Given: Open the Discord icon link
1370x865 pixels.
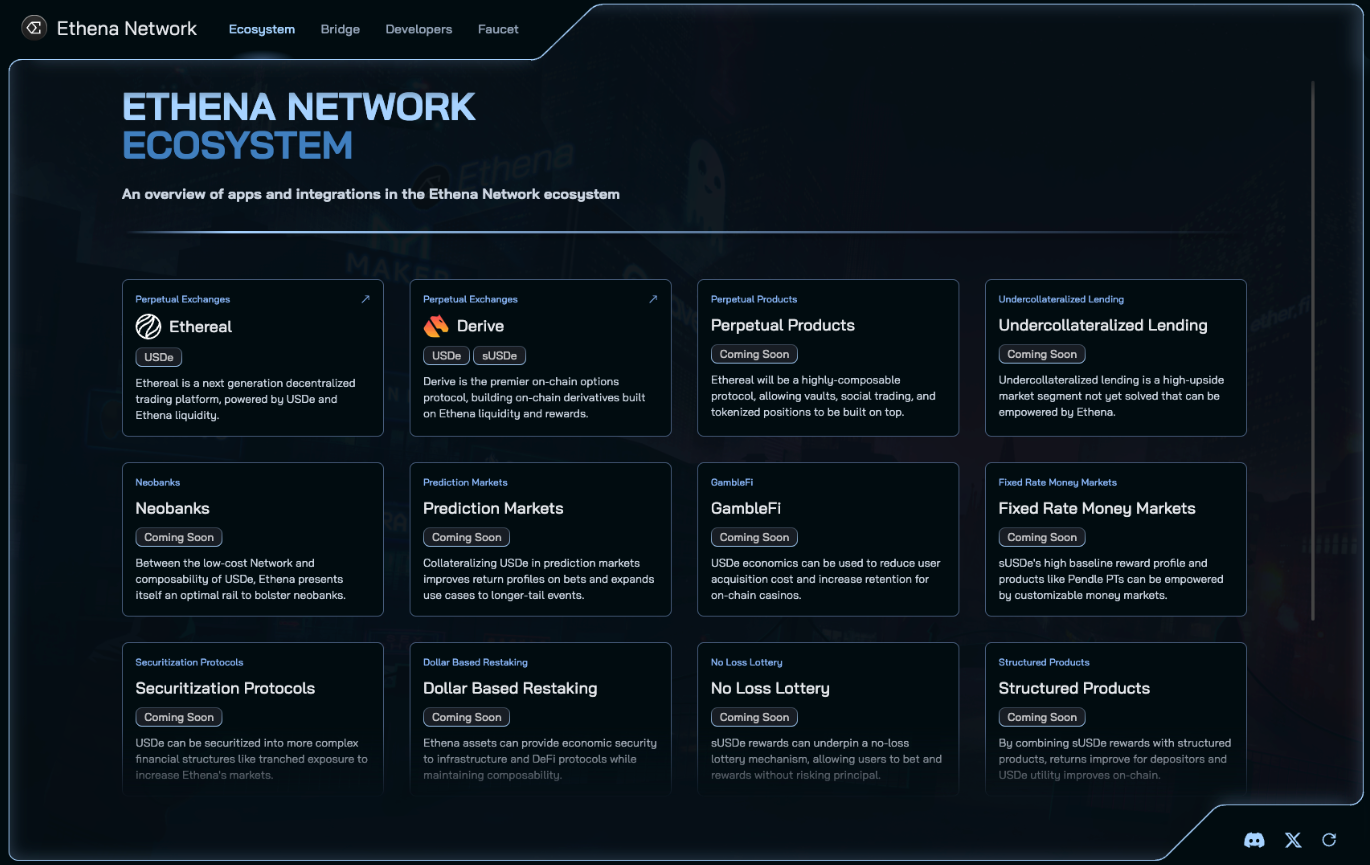Looking at the screenshot, I should pos(1254,840).
